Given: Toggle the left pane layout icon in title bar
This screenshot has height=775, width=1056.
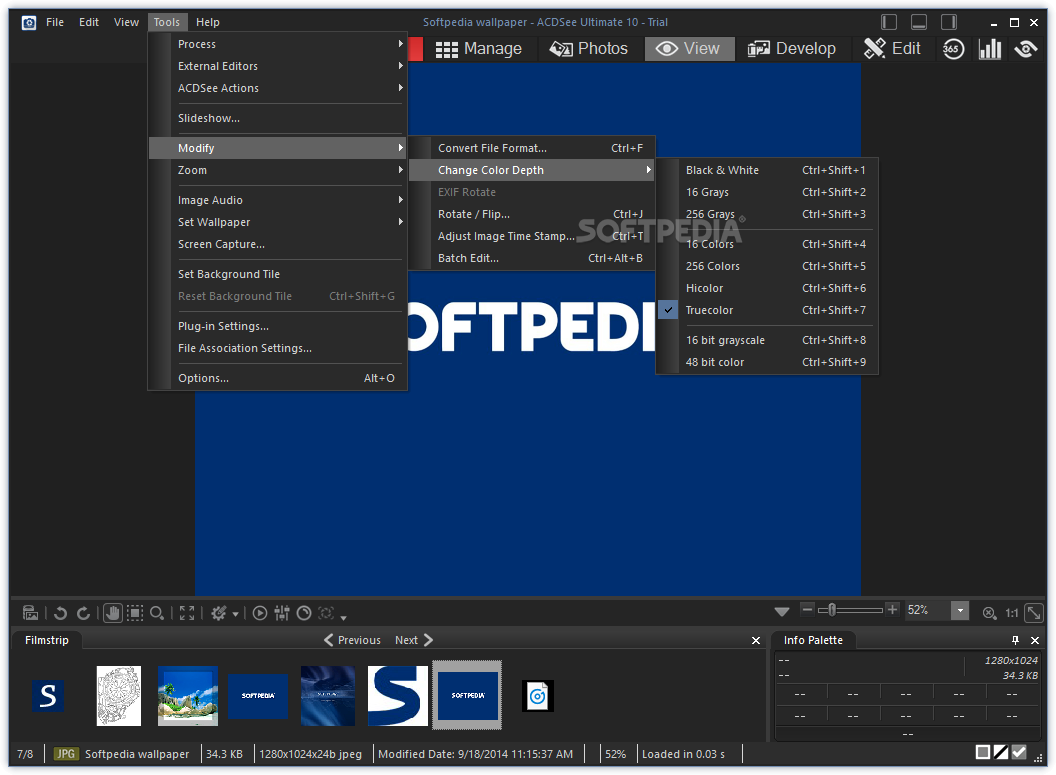Looking at the screenshot, I should tap(889, 22).
